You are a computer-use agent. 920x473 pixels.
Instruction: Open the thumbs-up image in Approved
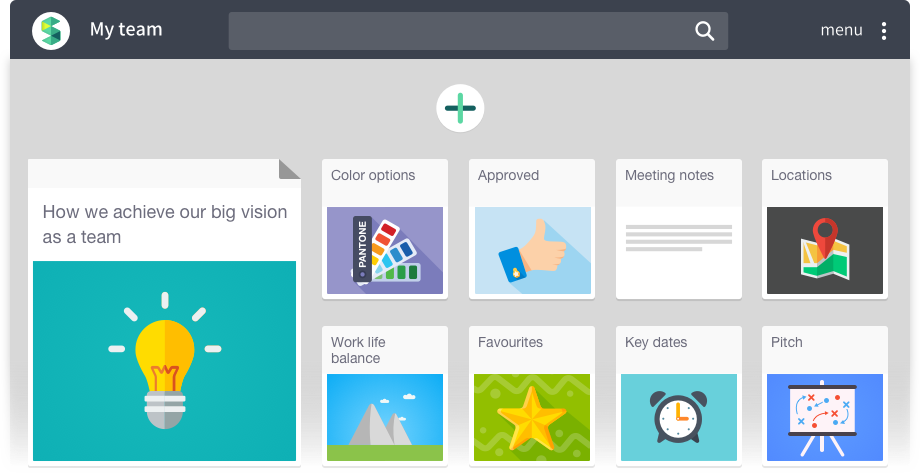[x=533, y=251]
